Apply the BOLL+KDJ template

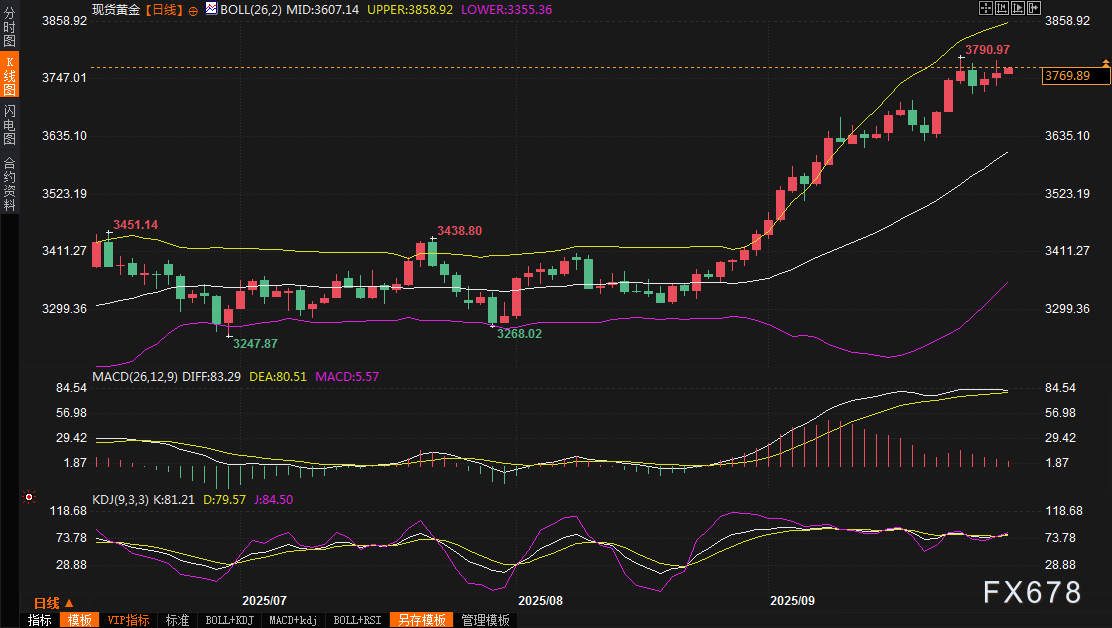click(x=230, y=620)
